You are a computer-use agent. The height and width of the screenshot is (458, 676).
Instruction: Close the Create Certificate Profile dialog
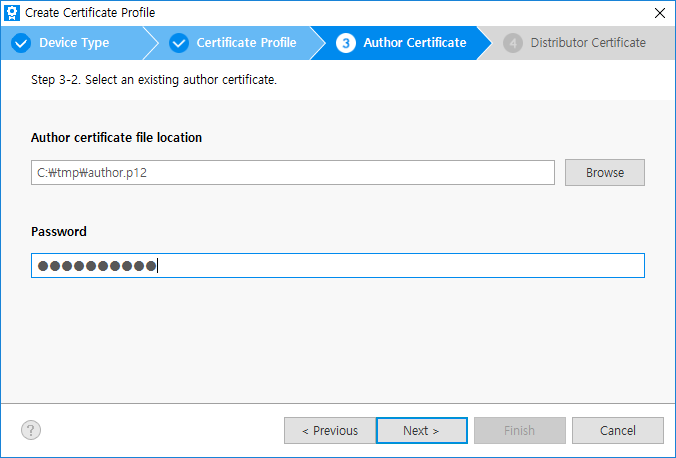(x=659, y=13)
